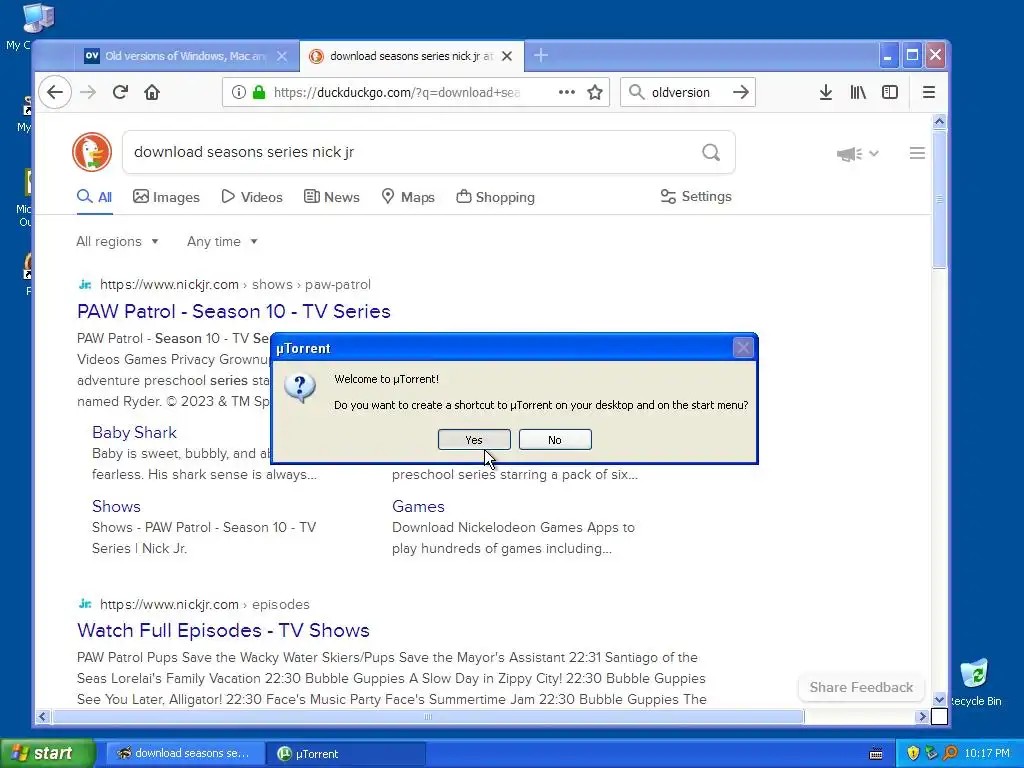Click the DuckDuckGo logo
Viewport: 1024px width, 768px height.
(92, 152)
